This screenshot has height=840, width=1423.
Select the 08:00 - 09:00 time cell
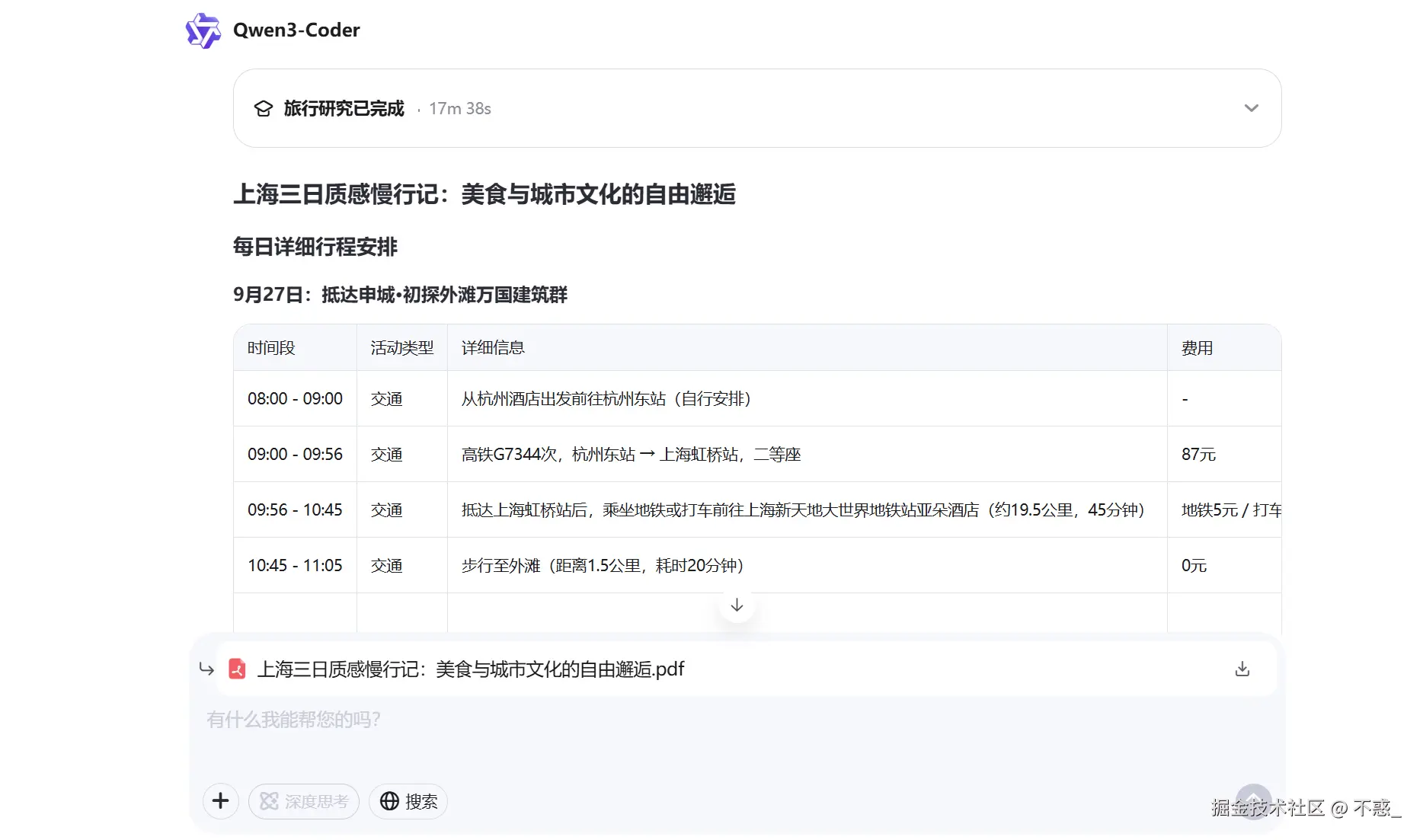pyautogui.click(x=295, y=398)
